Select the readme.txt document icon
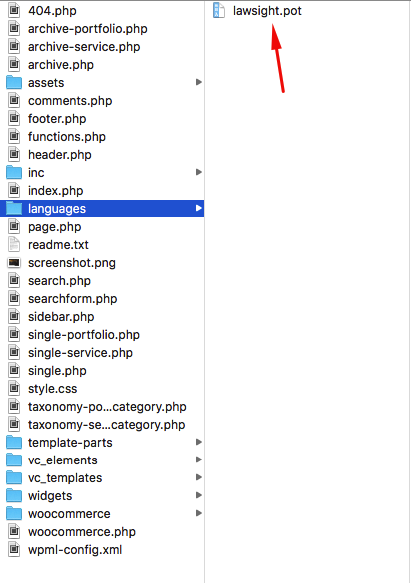The width and height of the screenshot is (411, 583). tap(14, 245)
